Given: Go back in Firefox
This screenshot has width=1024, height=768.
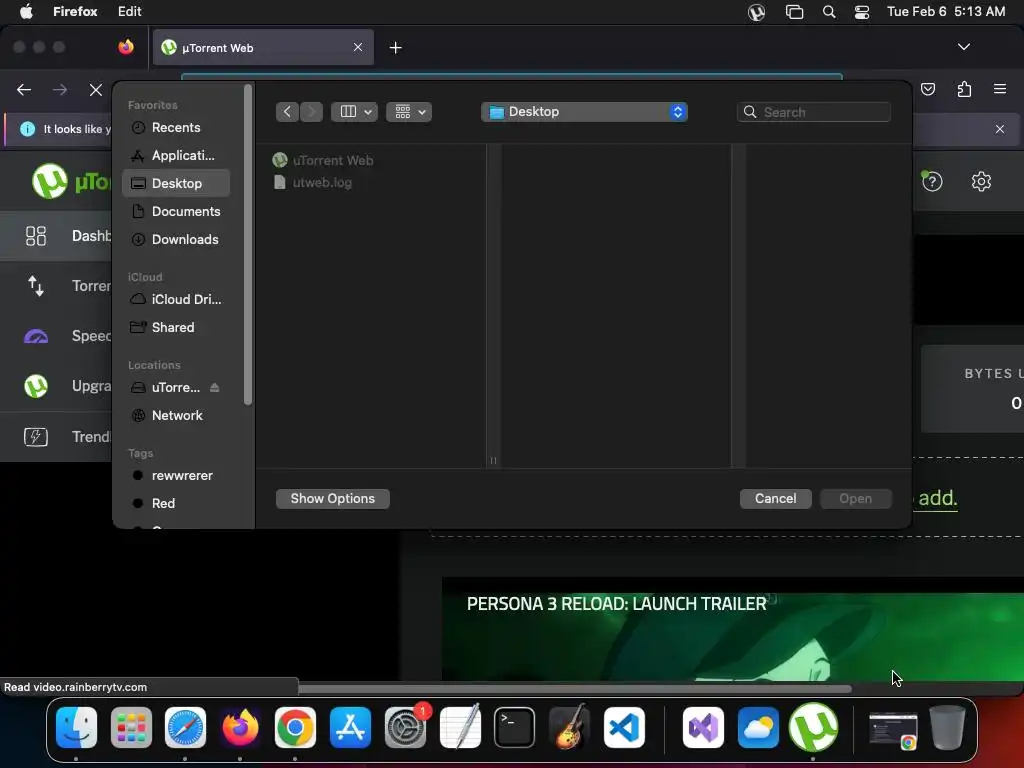Looking at the screenshot, I should click(x=24, y=89).
